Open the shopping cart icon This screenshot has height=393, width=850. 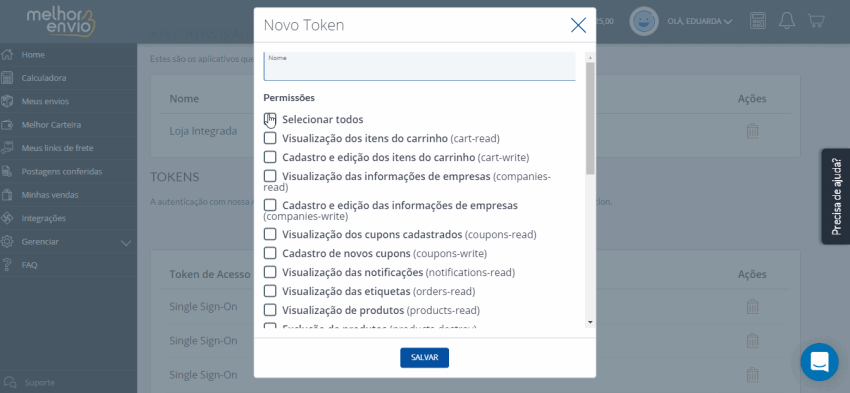click(x=816, y=21)
